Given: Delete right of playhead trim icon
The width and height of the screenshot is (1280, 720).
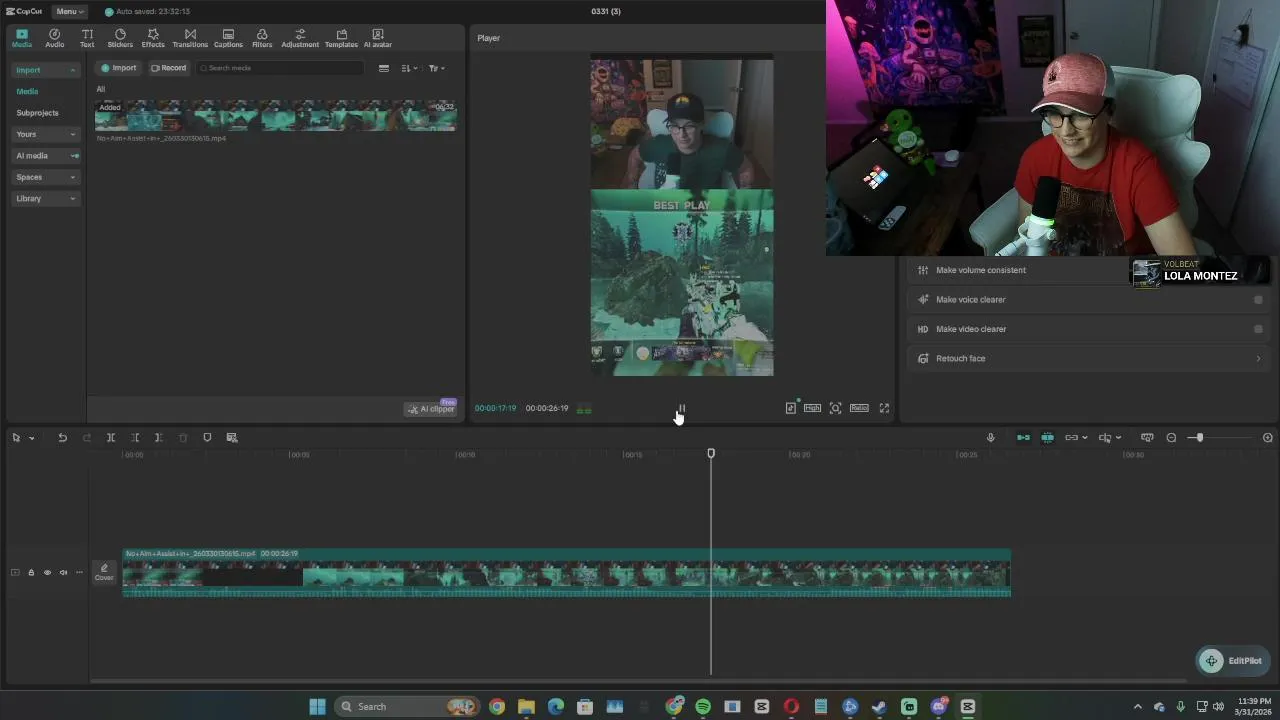Looking at the screenshot, I should (158, 438).
